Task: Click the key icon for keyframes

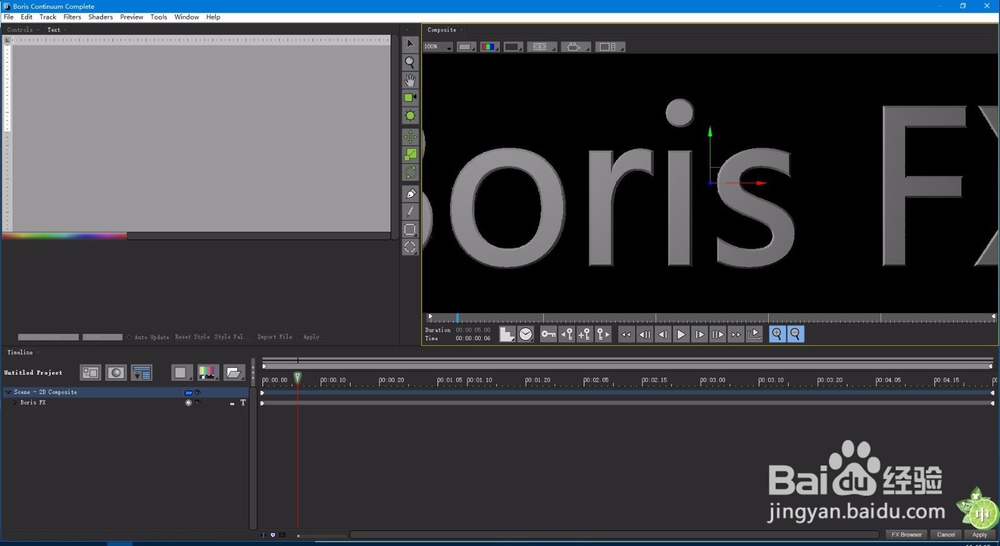Action: (548, 334)
